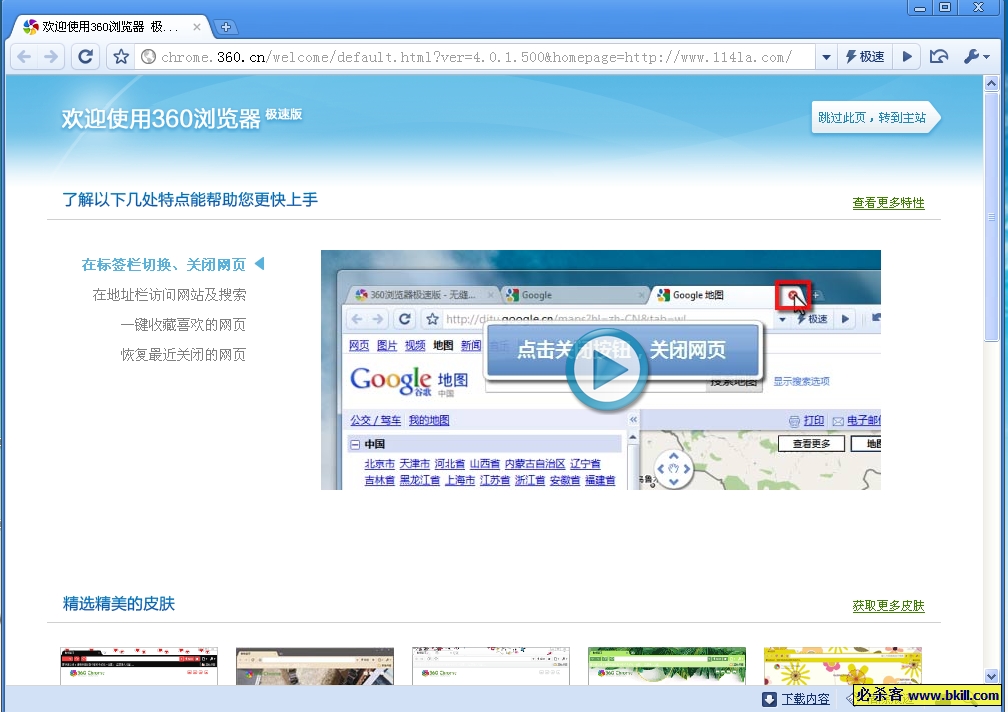Viewport: 1008px width, 712px height.
Task: Reload the current page
Action: (x=86, y=57)
